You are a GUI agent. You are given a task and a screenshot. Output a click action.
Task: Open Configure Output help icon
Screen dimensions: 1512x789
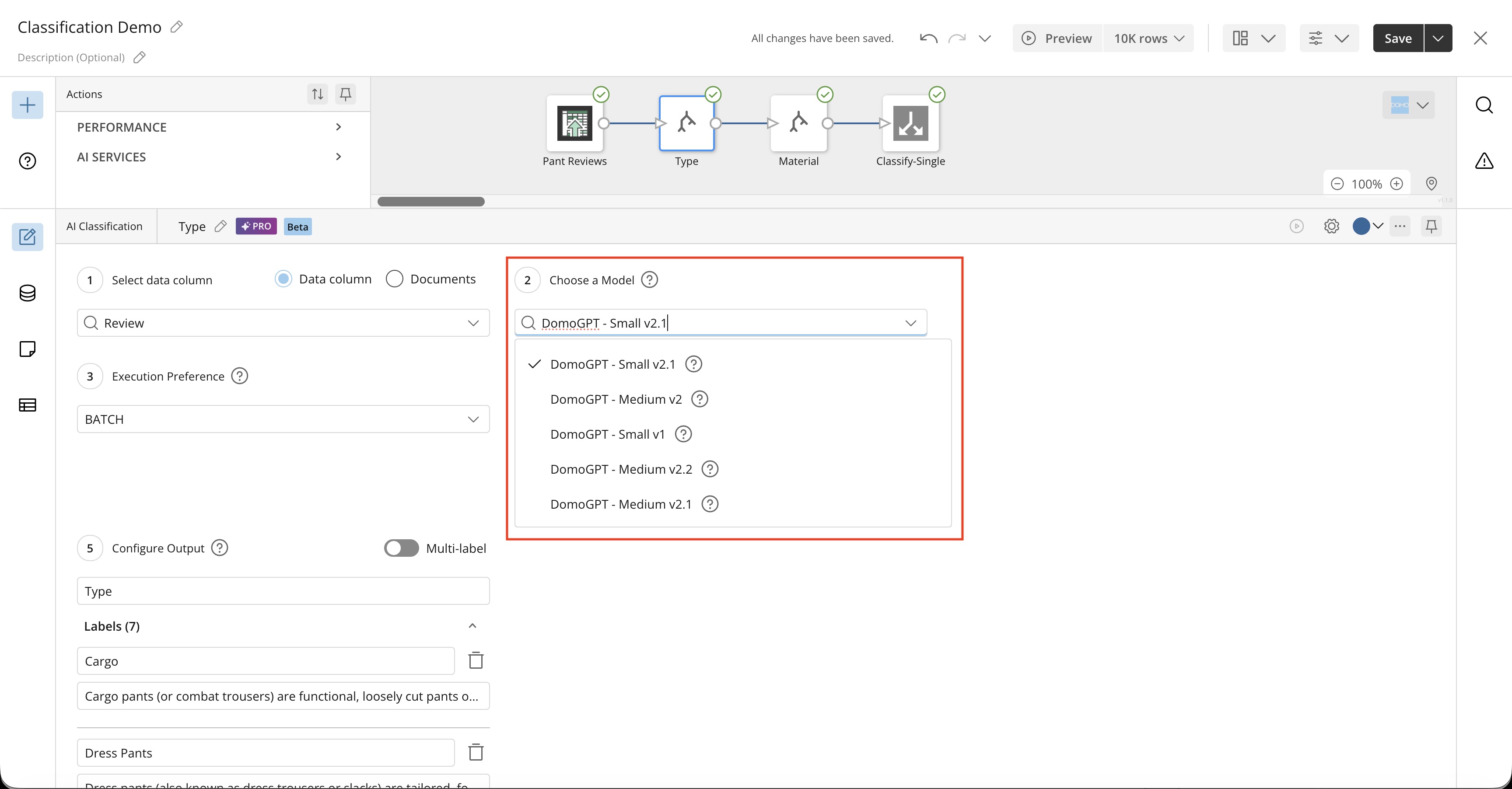coord(220,547)
